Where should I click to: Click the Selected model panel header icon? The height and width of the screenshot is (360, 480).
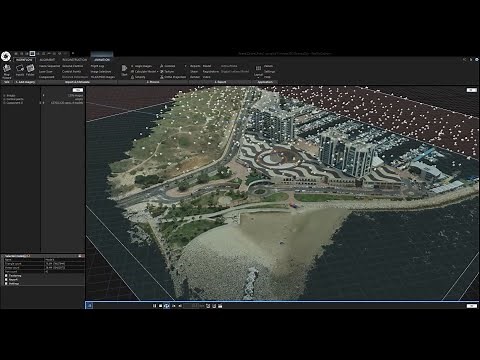coord(80,256)
